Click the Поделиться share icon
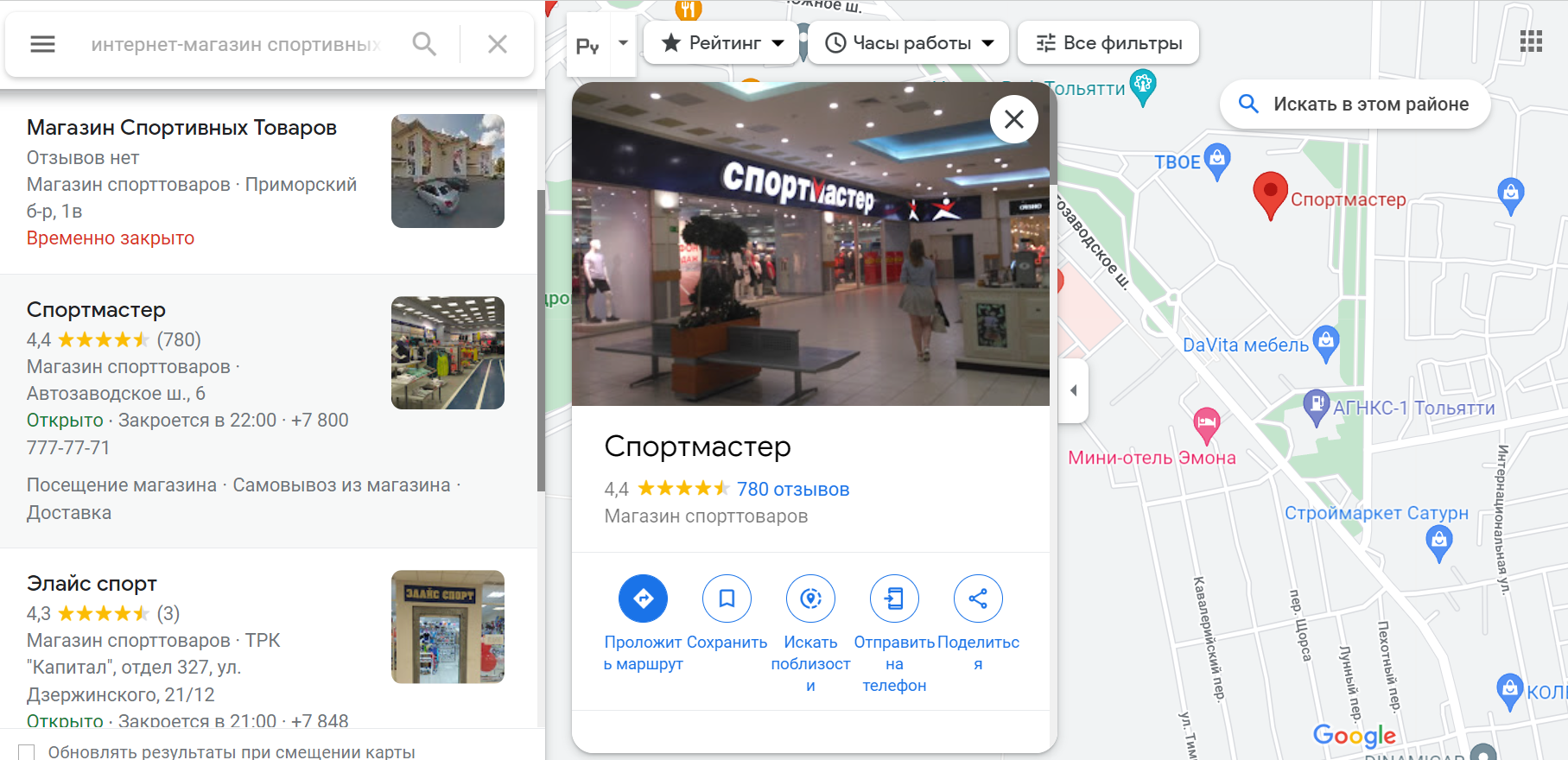The width and height of the screenshot is (1568, 760). (x=978, y=598)
